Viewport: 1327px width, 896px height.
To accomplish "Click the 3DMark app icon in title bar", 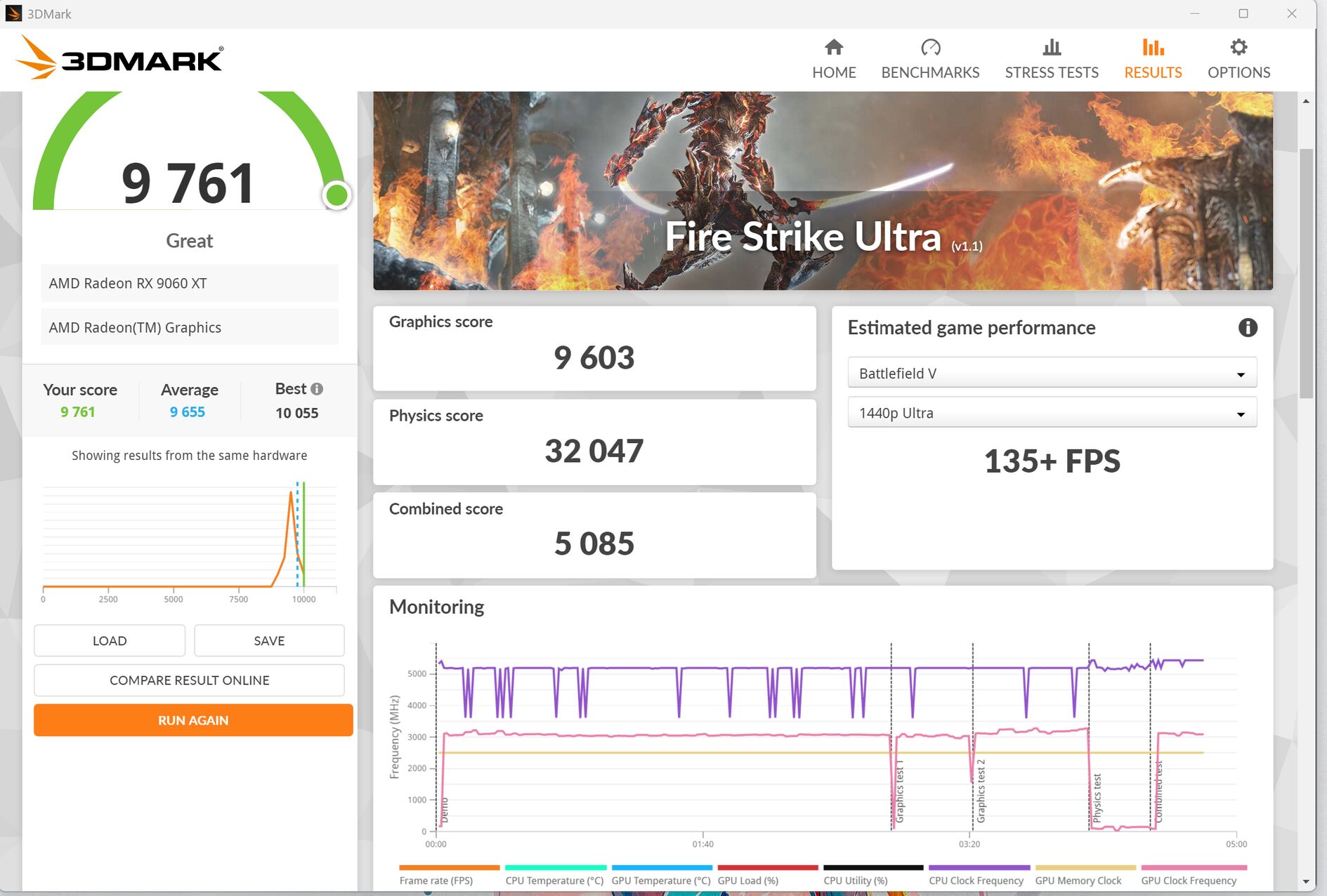I will 13,13.
